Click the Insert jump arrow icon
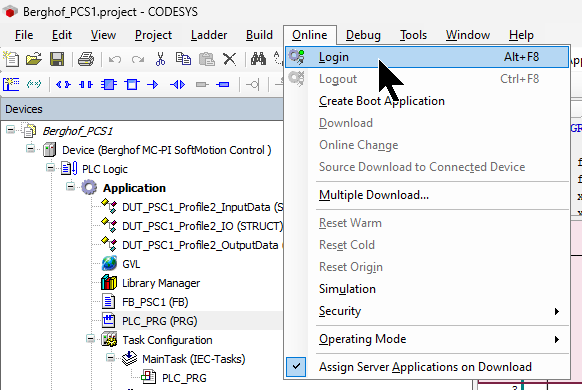This screenshot has height=390, width=582. 153,85
